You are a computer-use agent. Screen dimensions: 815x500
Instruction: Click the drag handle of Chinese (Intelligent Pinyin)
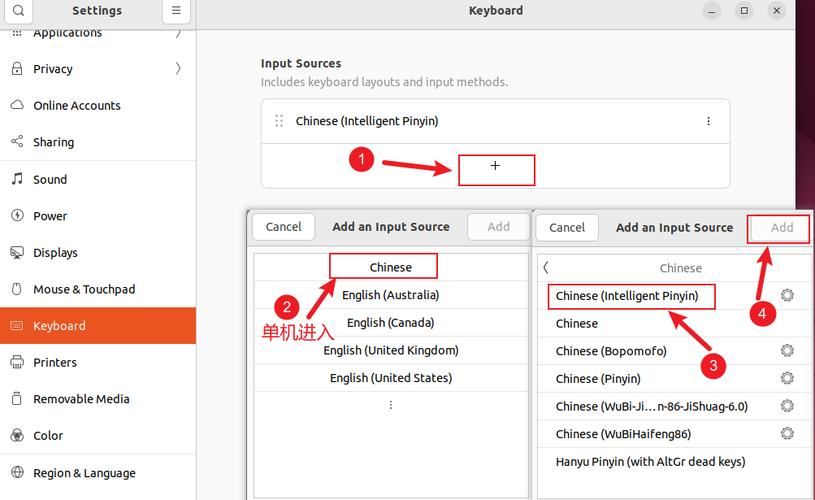pyautogui.click(x=279, y=121)
